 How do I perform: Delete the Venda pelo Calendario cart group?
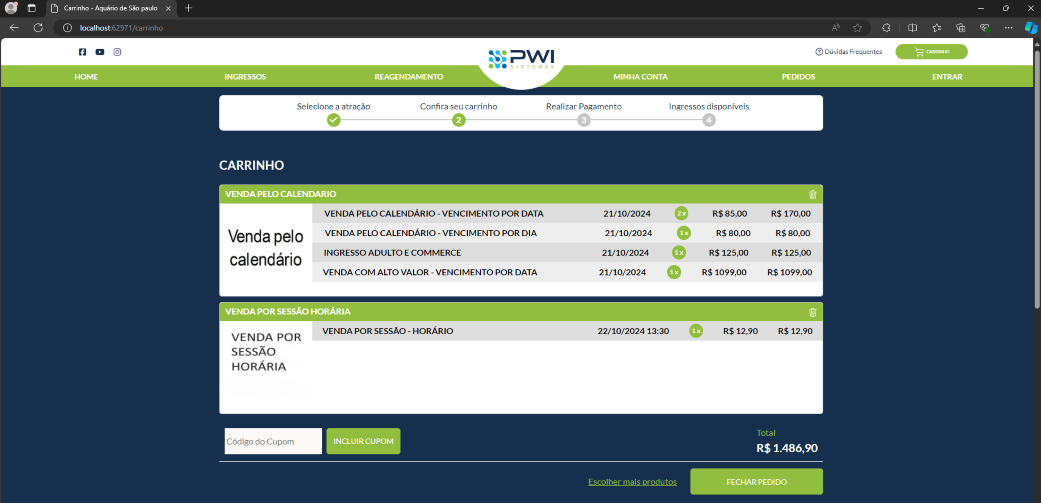(x=812, y=194)
